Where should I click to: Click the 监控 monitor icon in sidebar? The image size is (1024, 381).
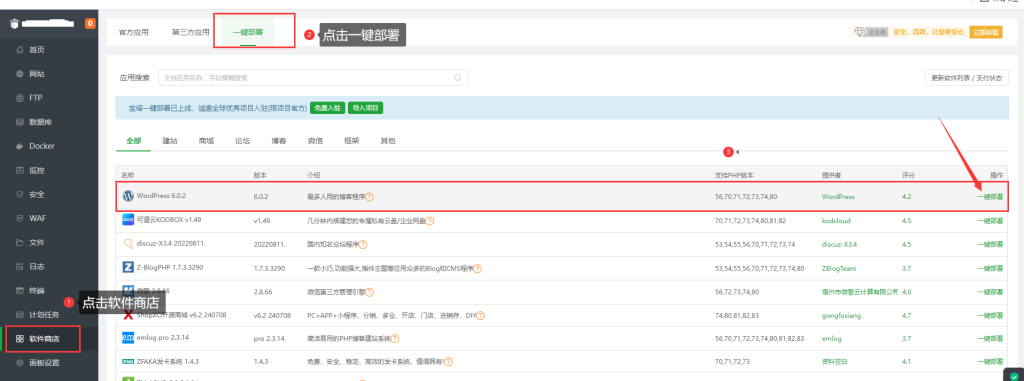coord(20,171)
